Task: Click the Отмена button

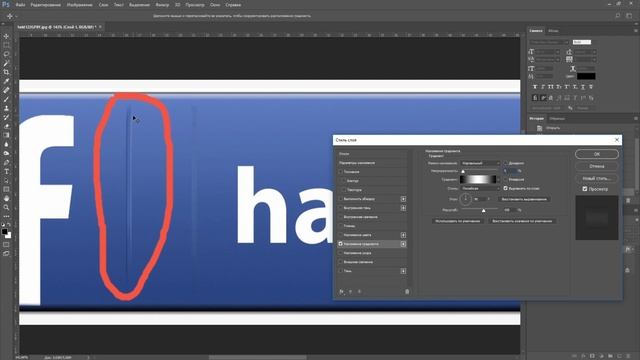Action: [597, 166]
